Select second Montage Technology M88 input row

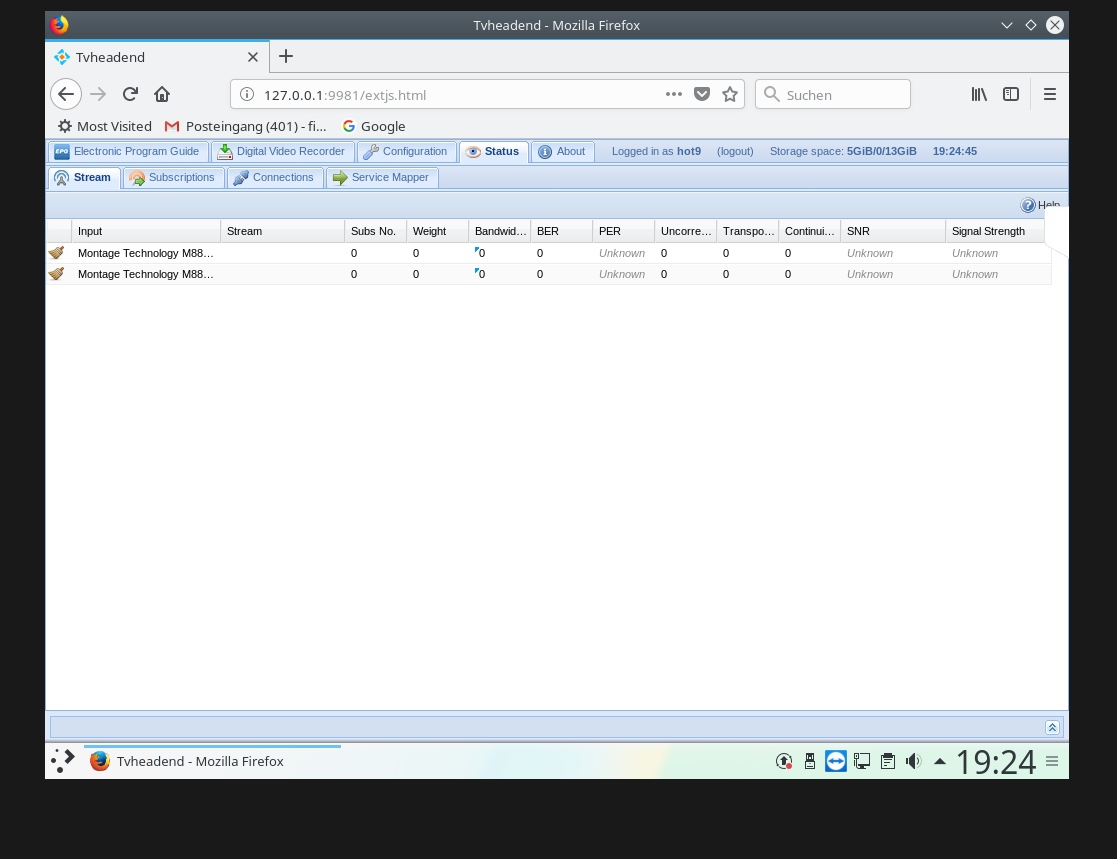549,274
